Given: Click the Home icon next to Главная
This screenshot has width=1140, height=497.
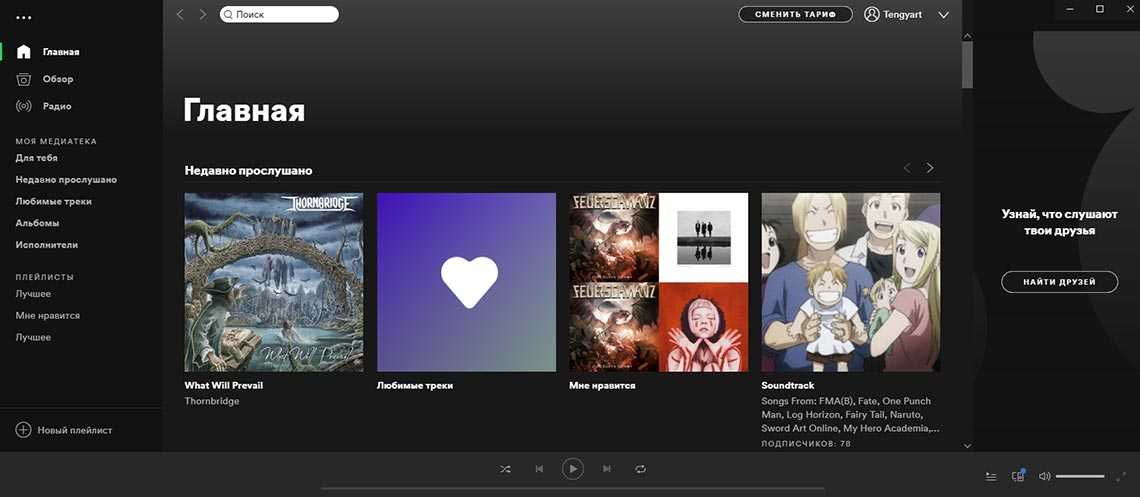Looking at the screenshot, I should (x=24, y=52).
